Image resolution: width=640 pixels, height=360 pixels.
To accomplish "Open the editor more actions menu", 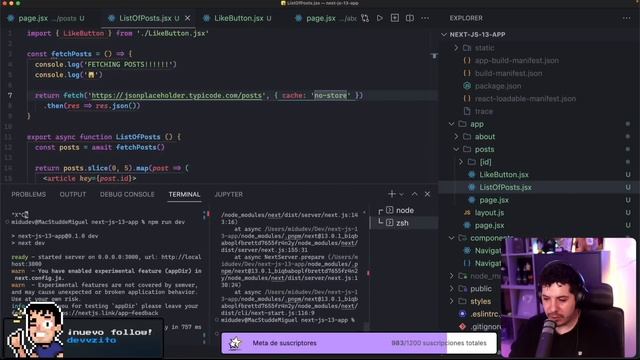I will [x=425, y=18].
